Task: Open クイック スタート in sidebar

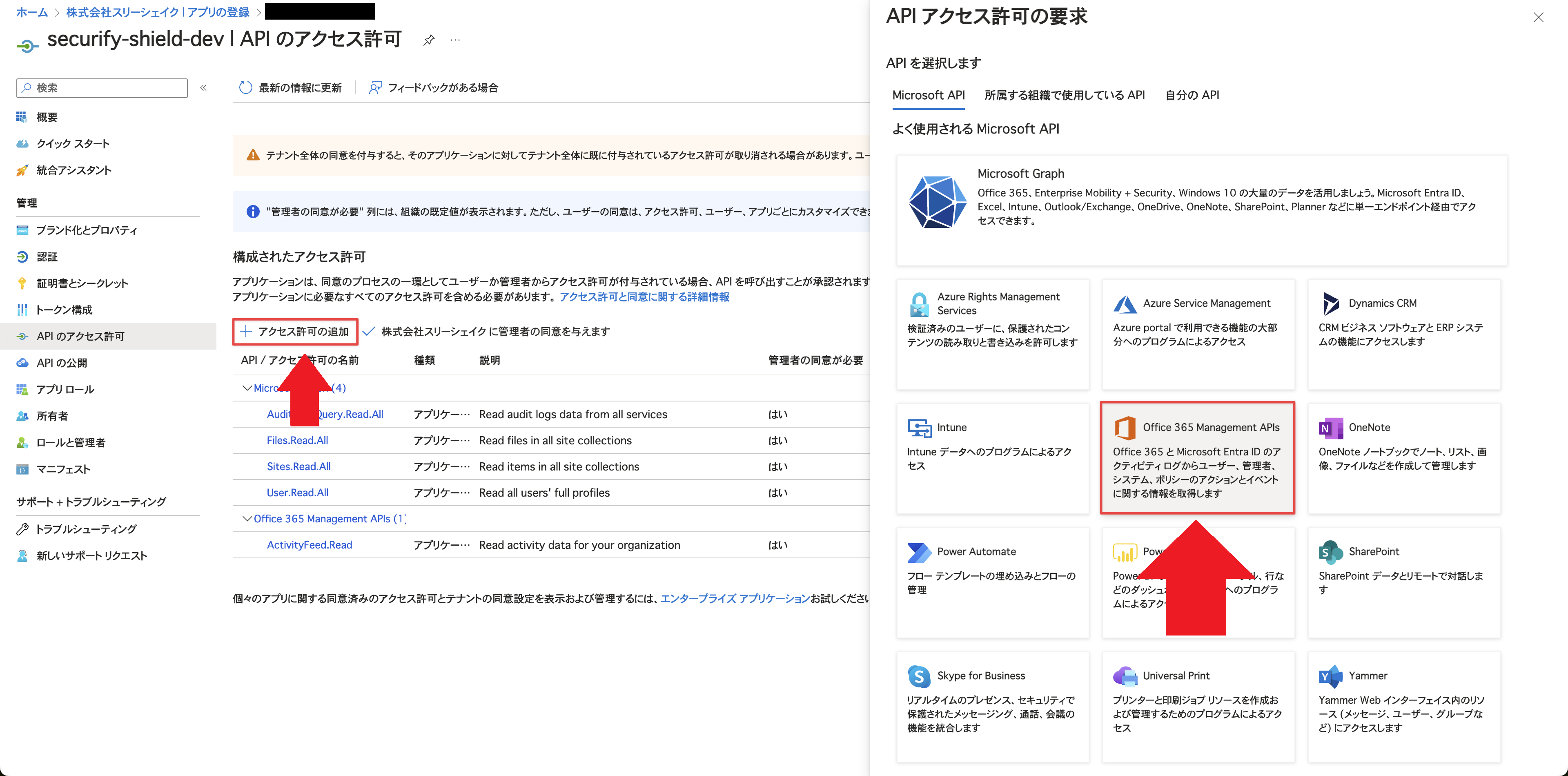Action: pyautogui.click(x=73, y=144)
